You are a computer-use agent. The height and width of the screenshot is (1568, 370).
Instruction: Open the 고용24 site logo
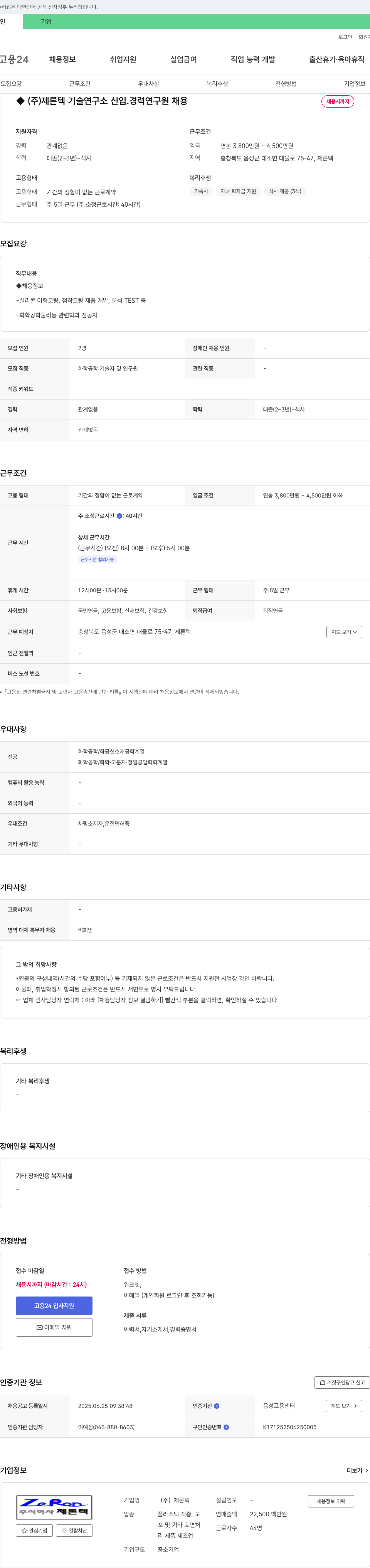click(x=14, y=59)
